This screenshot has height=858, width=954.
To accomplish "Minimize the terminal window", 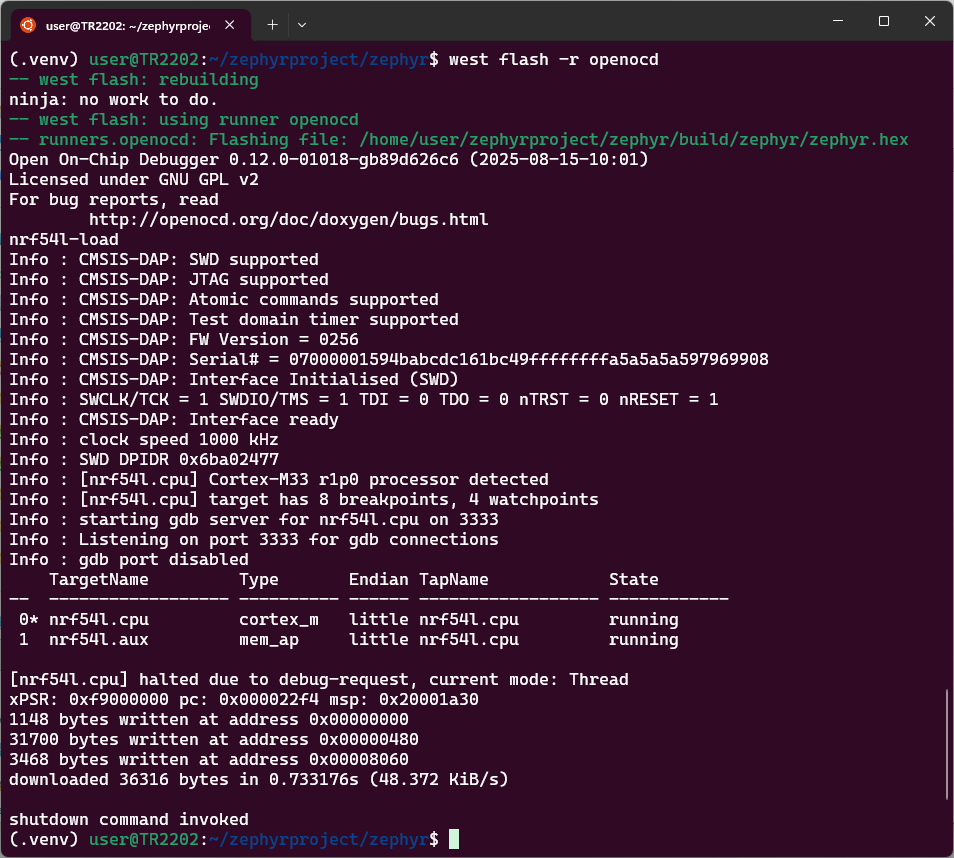I will [x=838, y=21].
